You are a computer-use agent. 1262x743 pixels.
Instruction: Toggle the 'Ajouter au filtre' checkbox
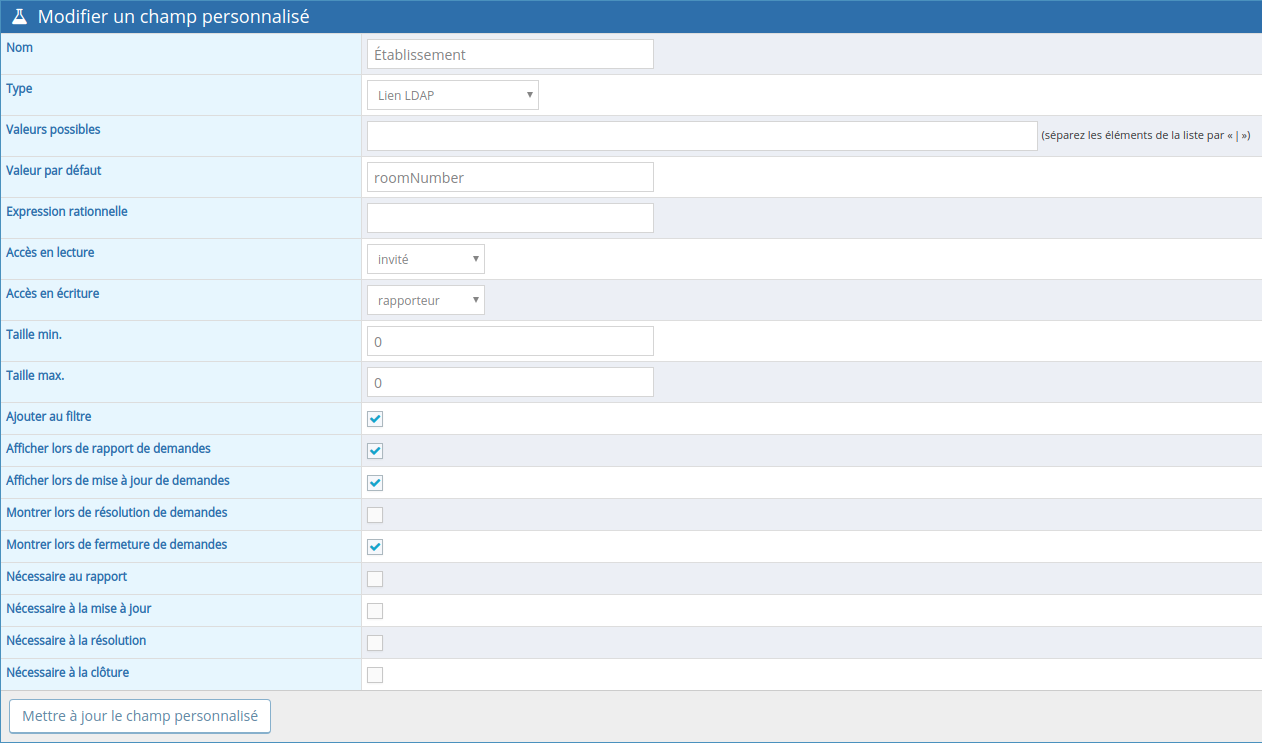coord(375,419)
